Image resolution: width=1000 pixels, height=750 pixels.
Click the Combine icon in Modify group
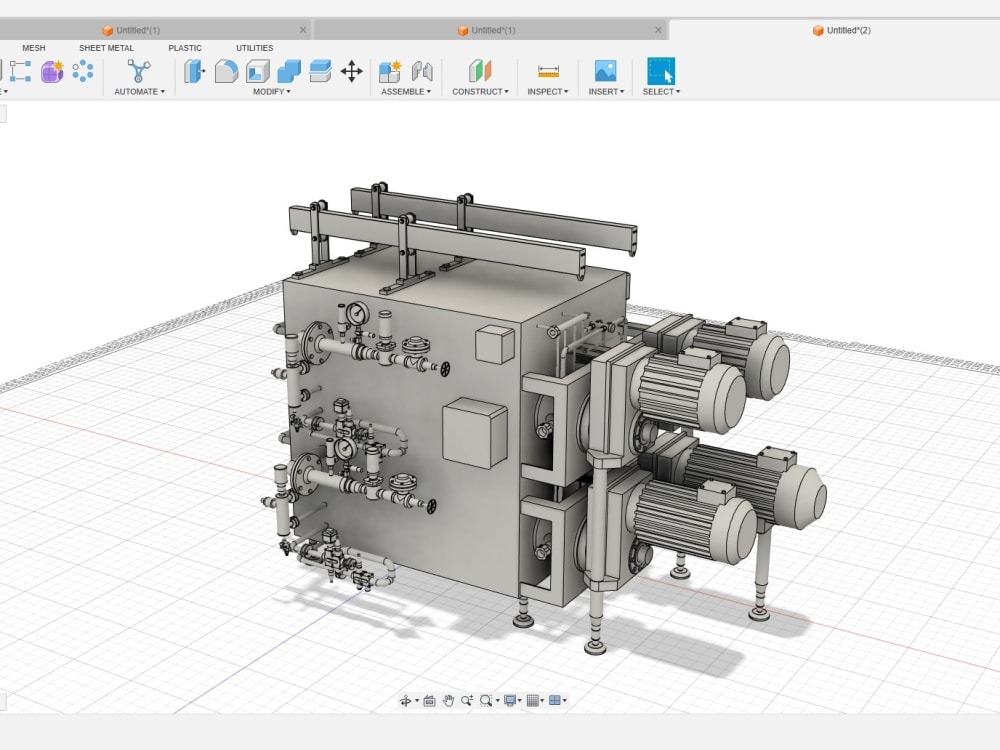tap(290, 70)
